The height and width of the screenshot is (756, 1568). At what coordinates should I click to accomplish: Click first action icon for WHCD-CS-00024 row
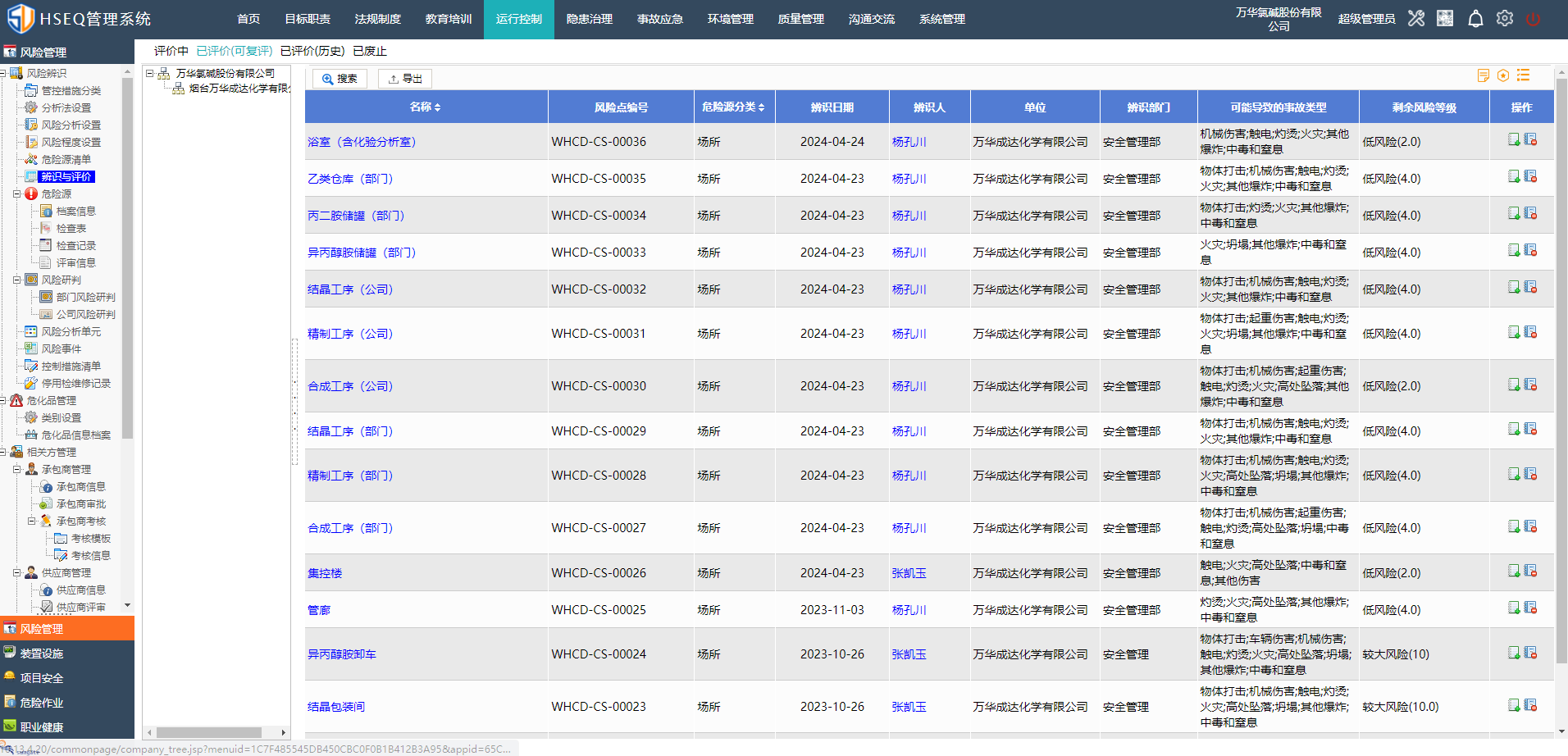1514,653
